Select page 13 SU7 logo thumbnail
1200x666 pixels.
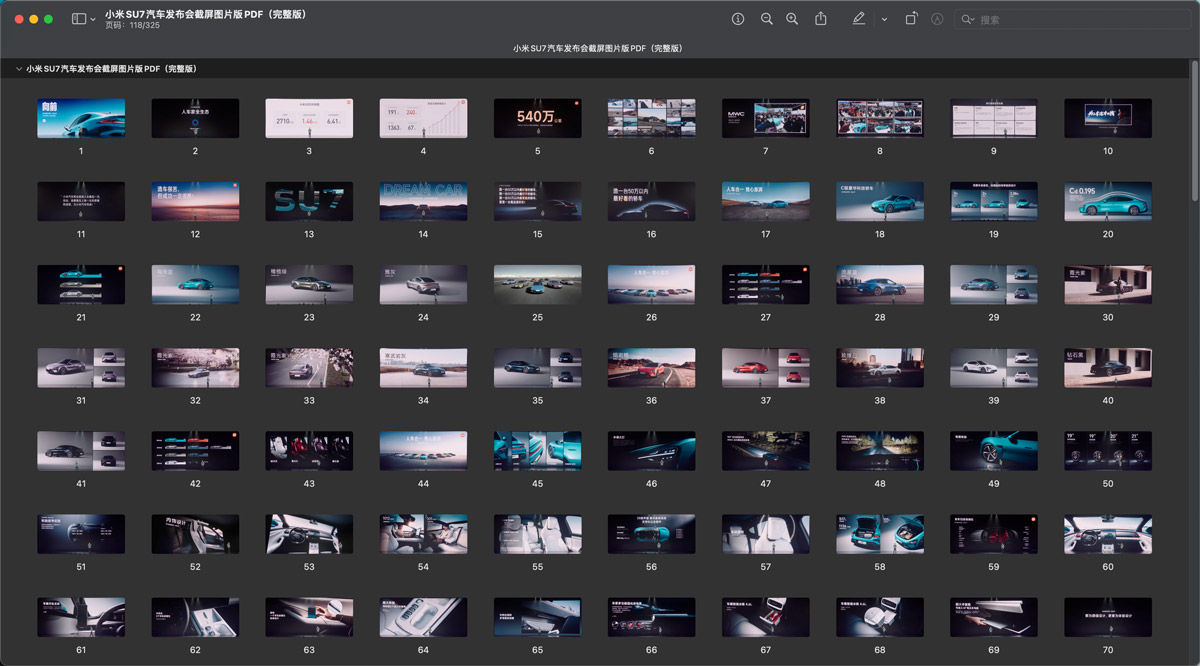point(309,201)
